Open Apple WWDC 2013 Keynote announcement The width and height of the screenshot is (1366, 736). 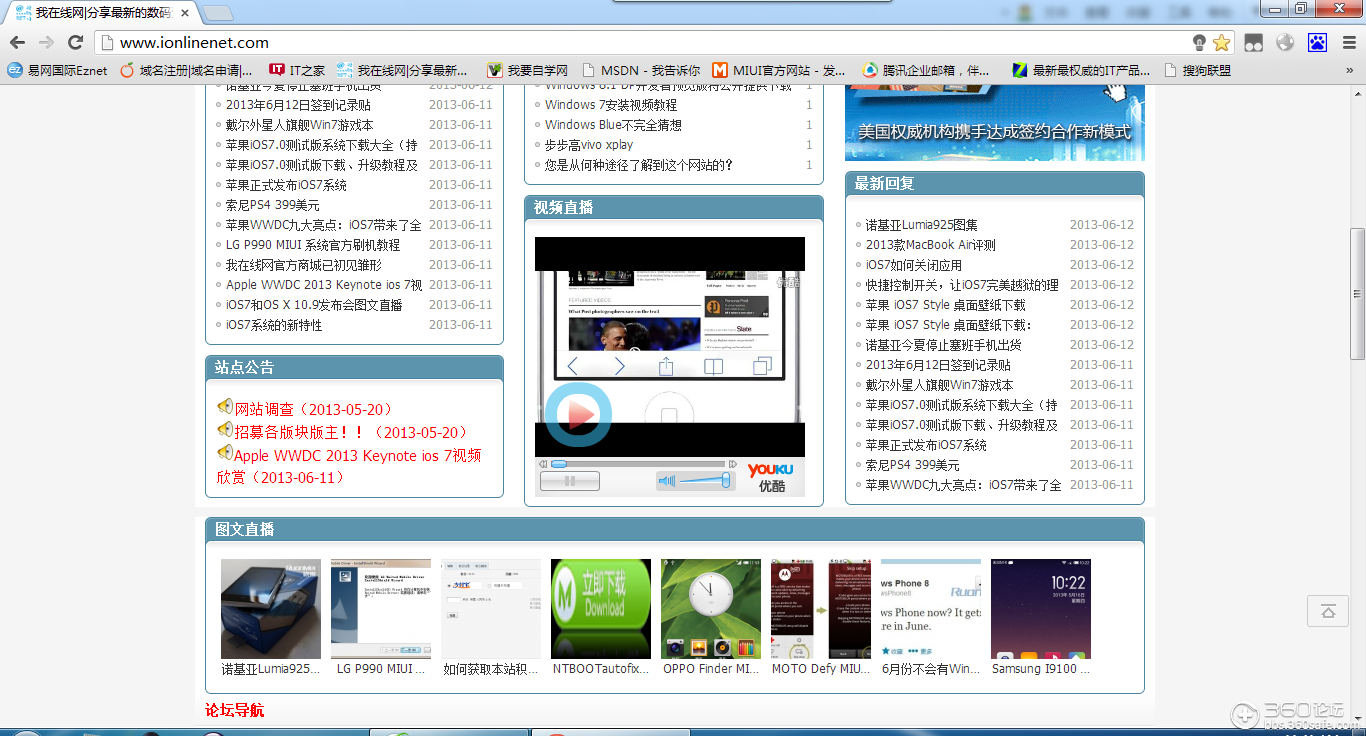(x=349, y=466)
